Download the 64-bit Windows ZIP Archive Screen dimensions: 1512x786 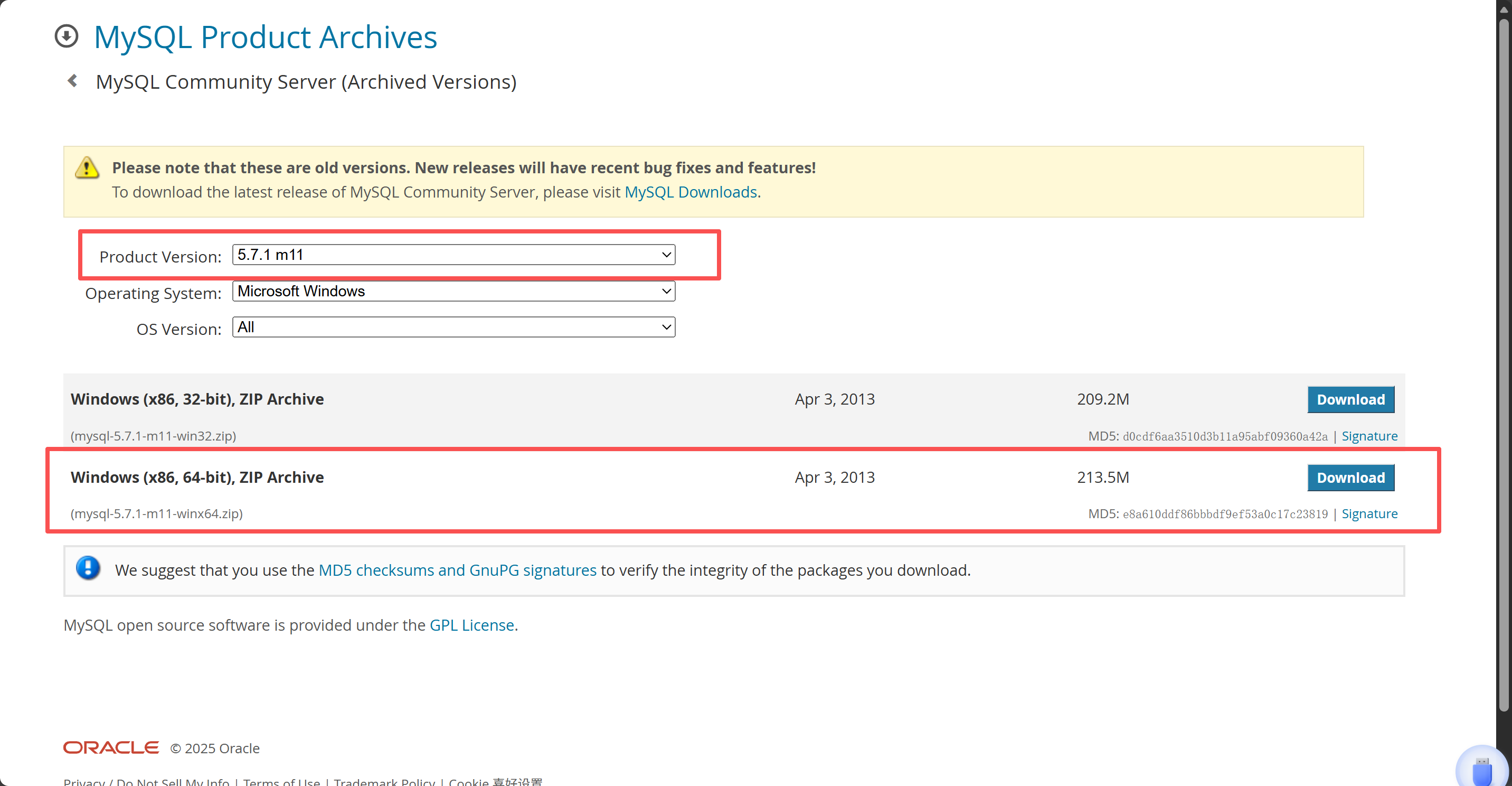click(x=1350, y=478)
